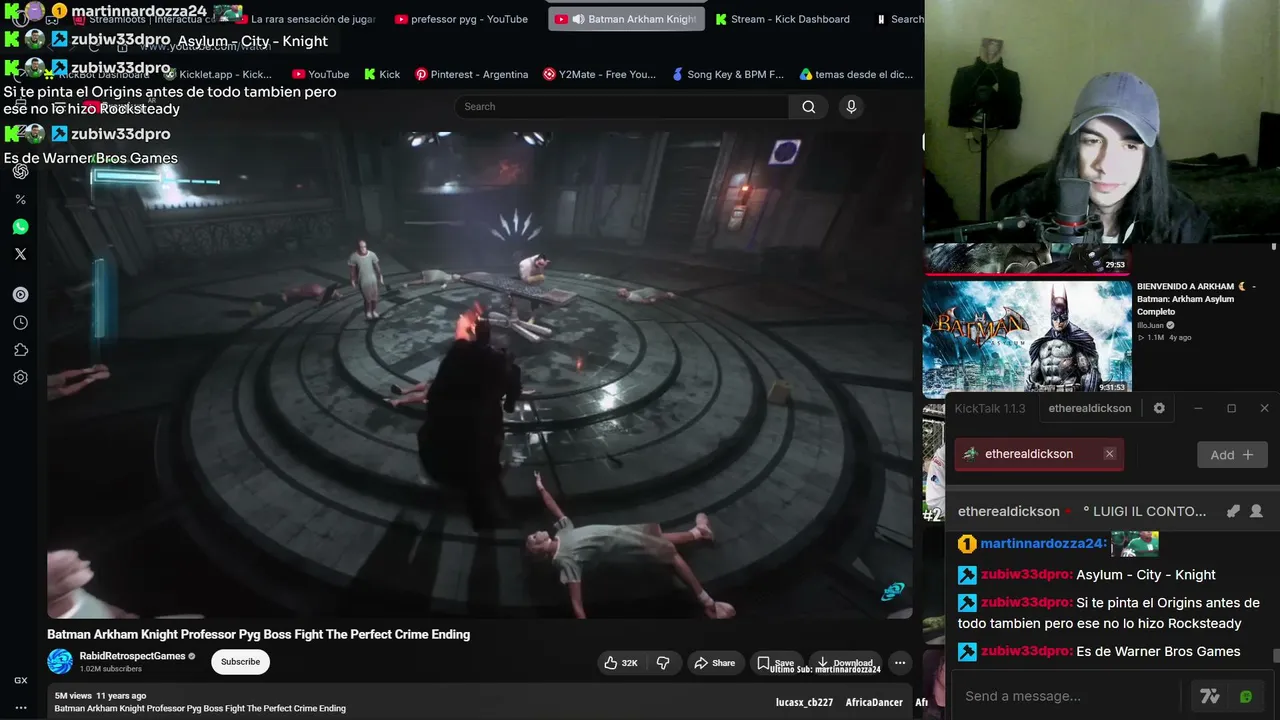The image size is (1280, 720).
Task: Like the Batman Arkham Knight video
Action: pos(621,663)
